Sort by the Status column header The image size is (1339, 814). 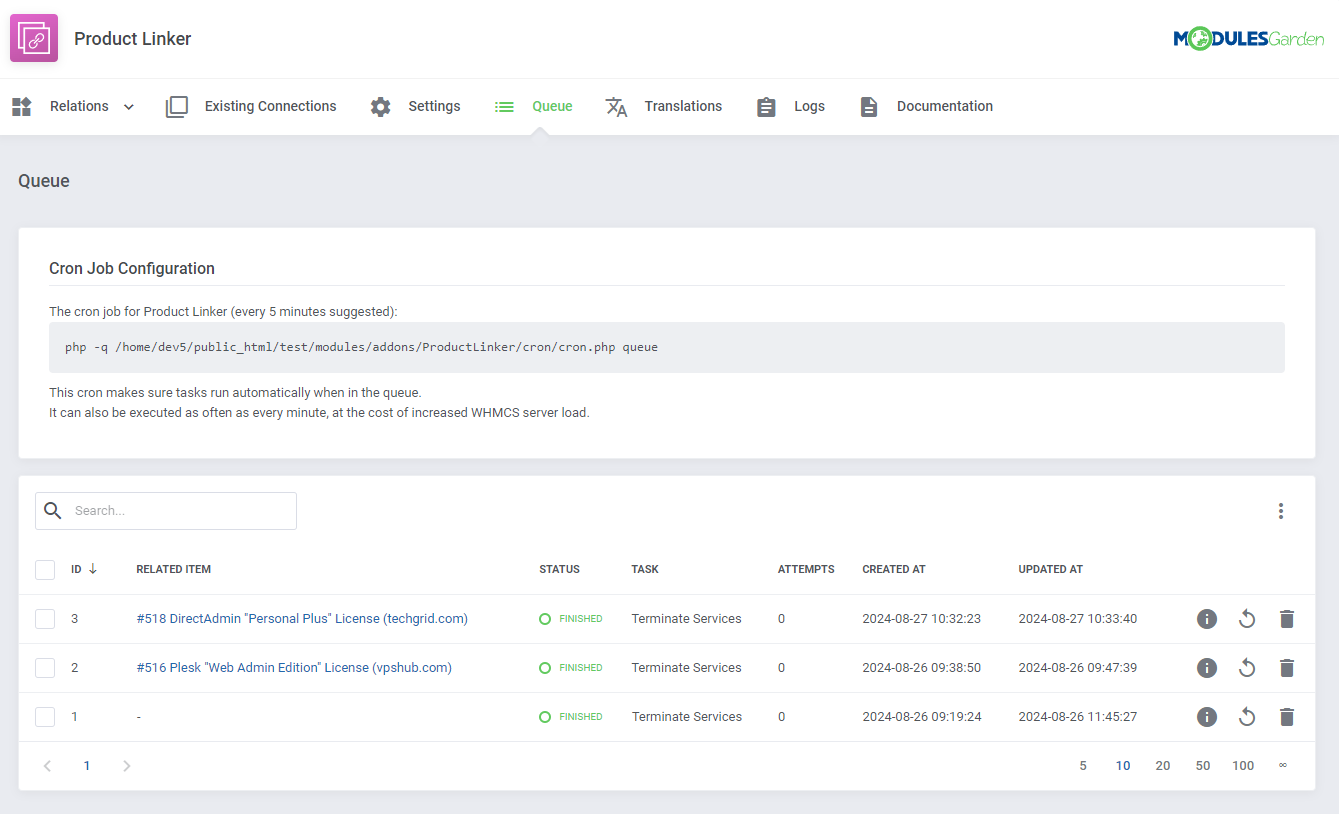[x=559, y=570]
